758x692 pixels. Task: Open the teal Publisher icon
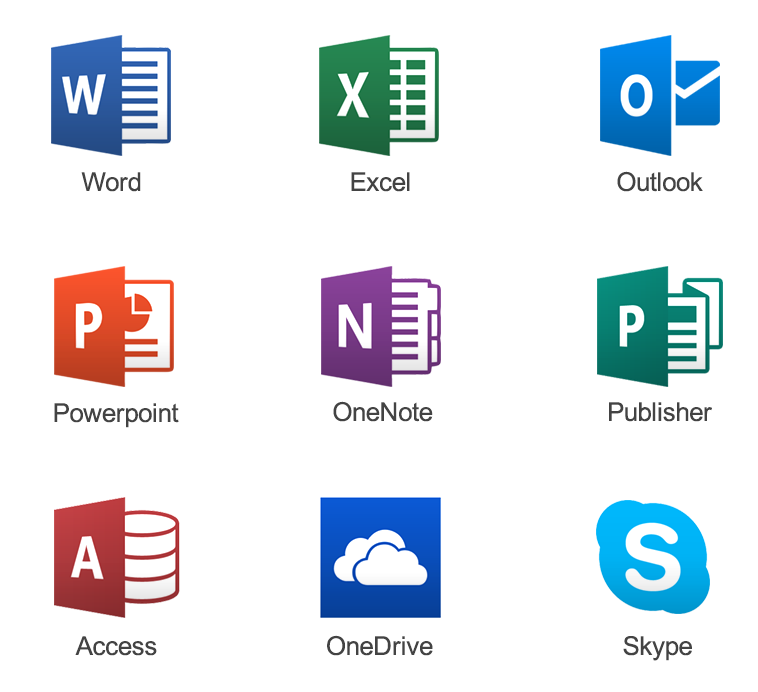click(658, 326)
